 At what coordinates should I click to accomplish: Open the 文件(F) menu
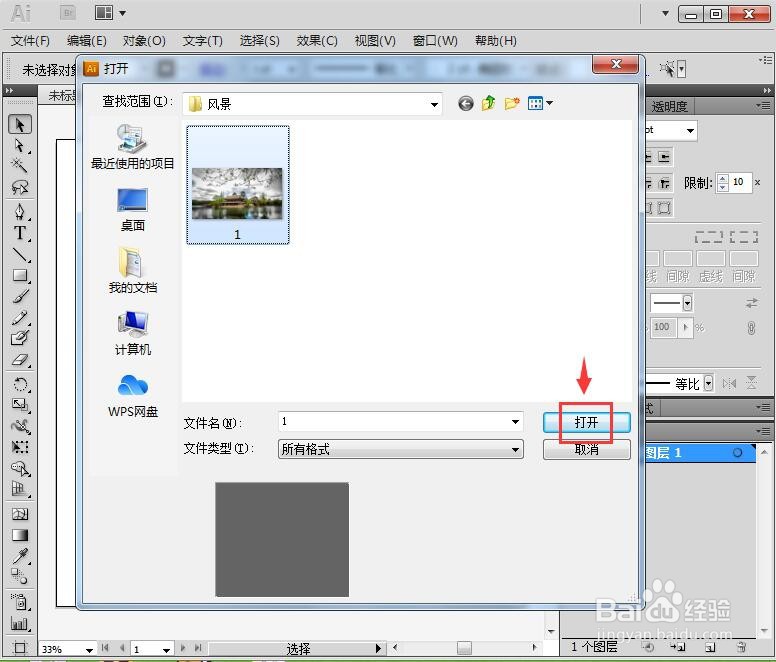click(30, 41)
